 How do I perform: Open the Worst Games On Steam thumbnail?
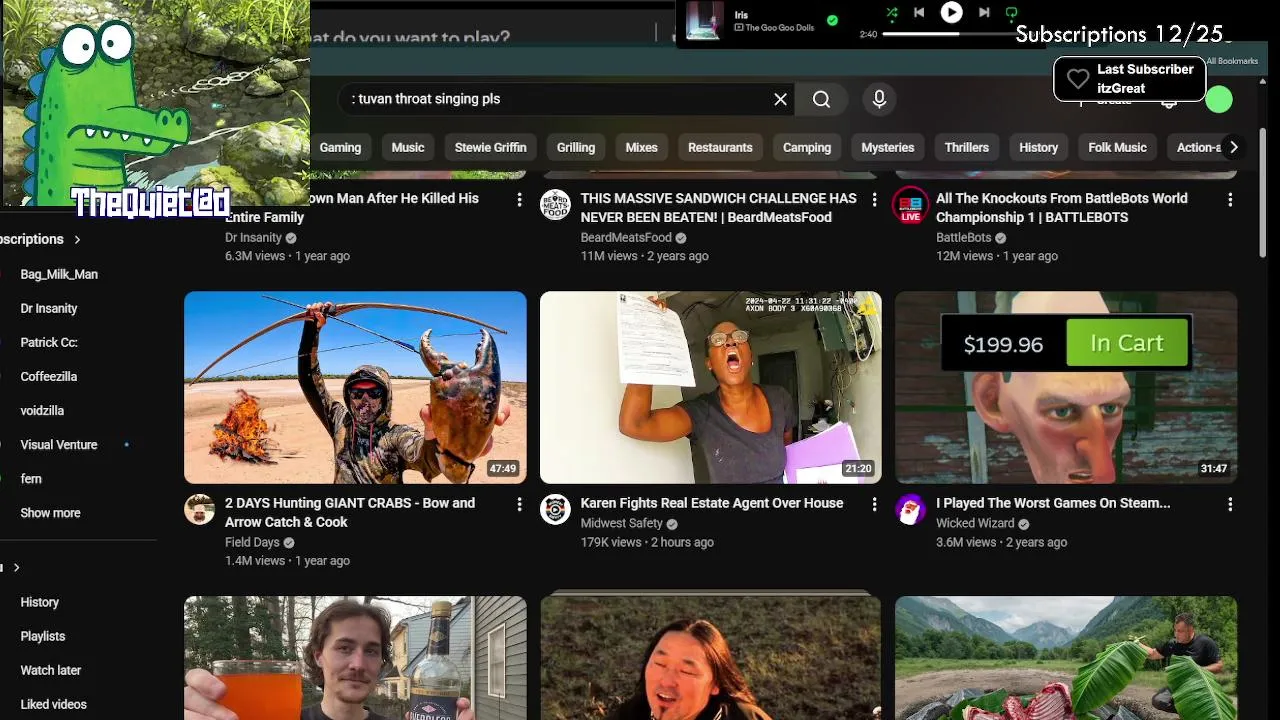click(x=1066, y=387)
